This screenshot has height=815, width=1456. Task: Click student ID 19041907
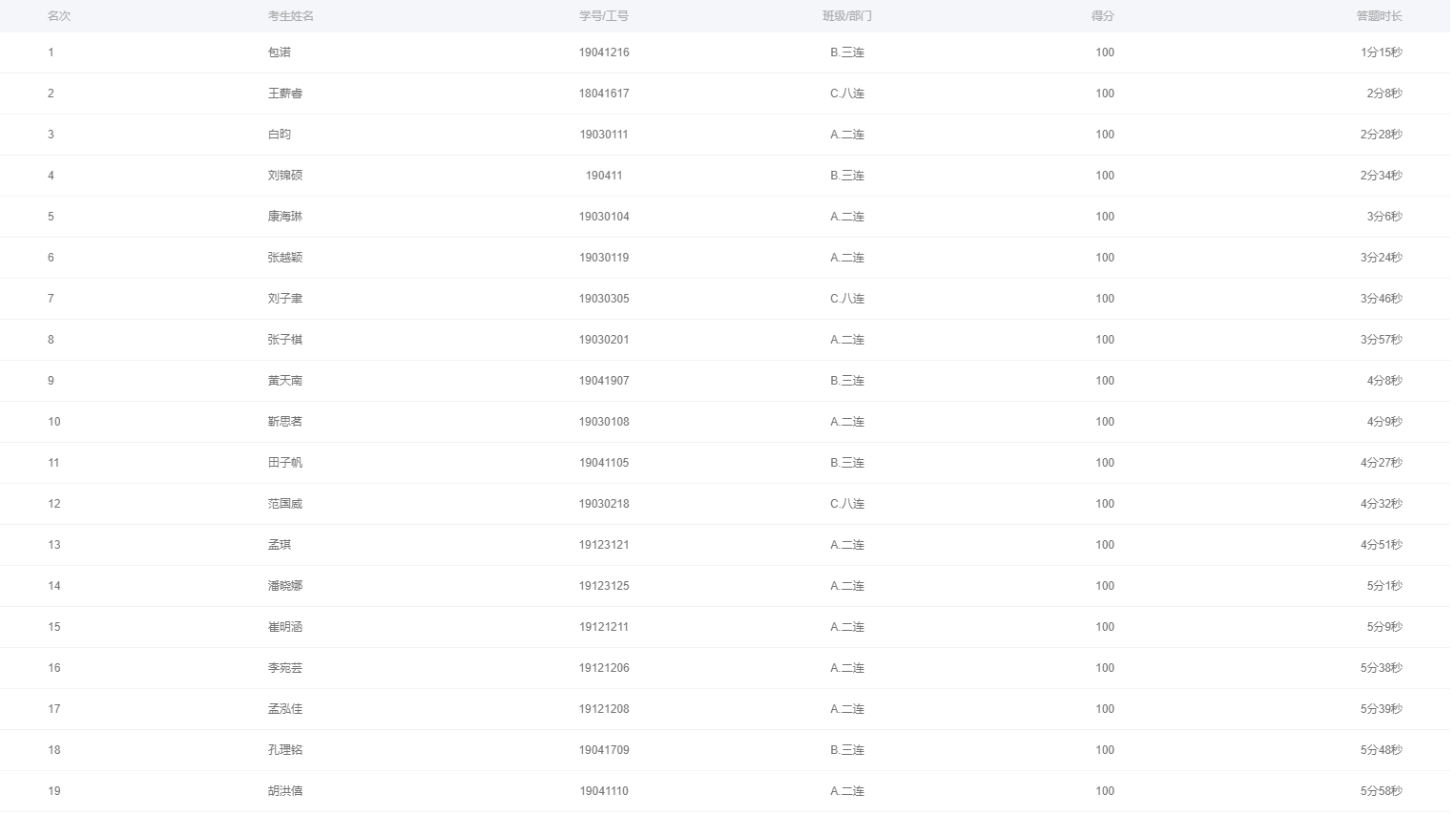point(604,381)
